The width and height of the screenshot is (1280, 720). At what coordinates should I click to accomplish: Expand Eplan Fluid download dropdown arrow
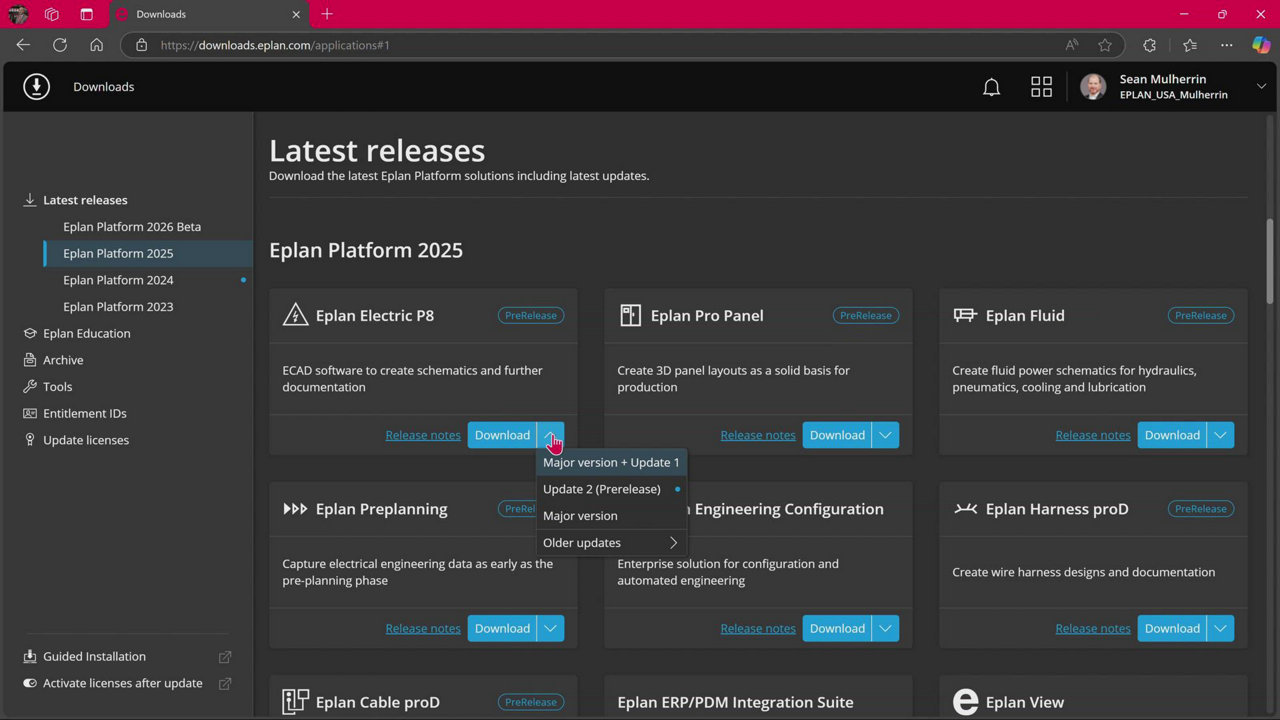[x=1220, y=435]
